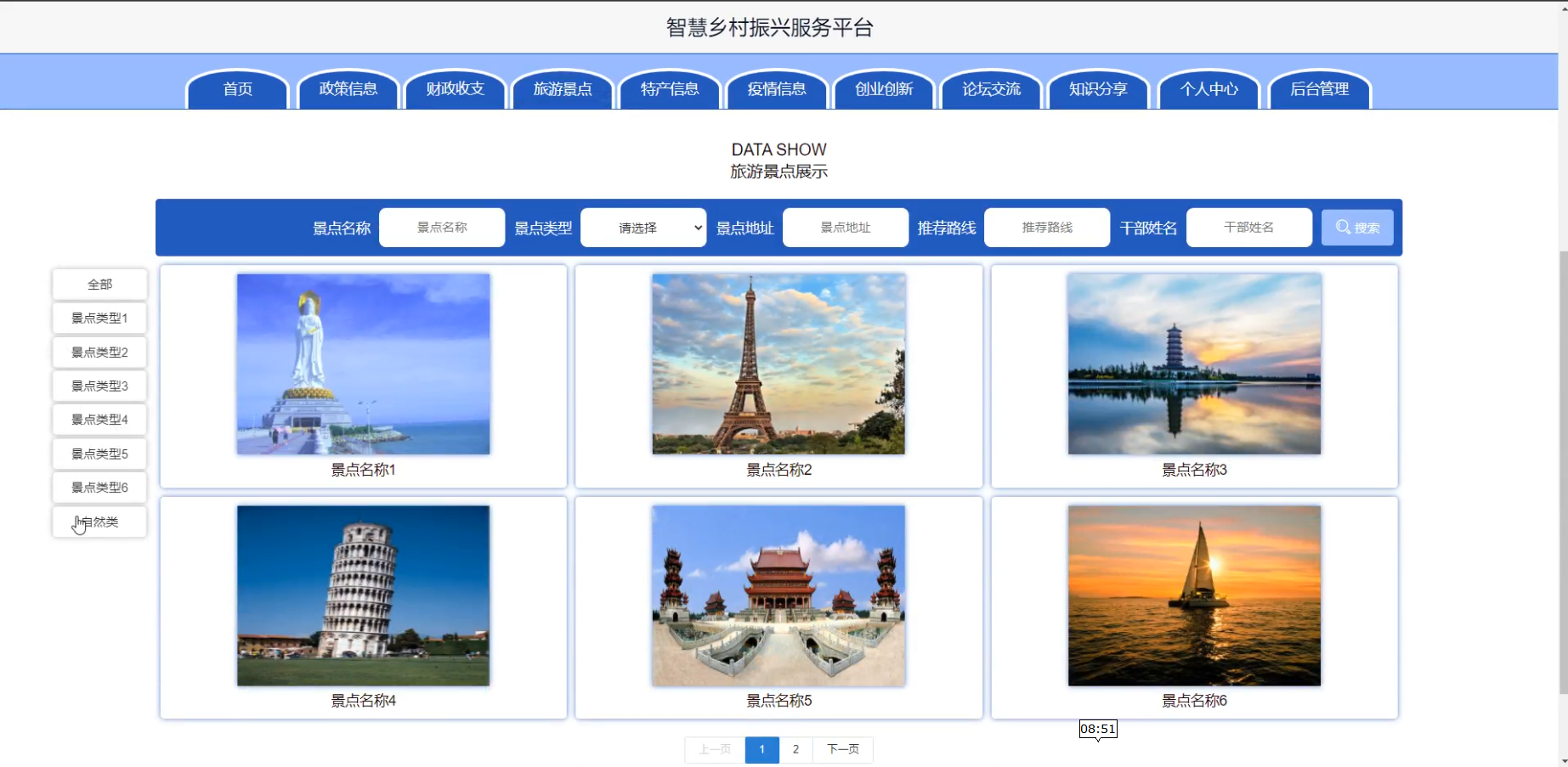
Task: Click the 景点名称6 caption
Action: tap(1194, 701)
